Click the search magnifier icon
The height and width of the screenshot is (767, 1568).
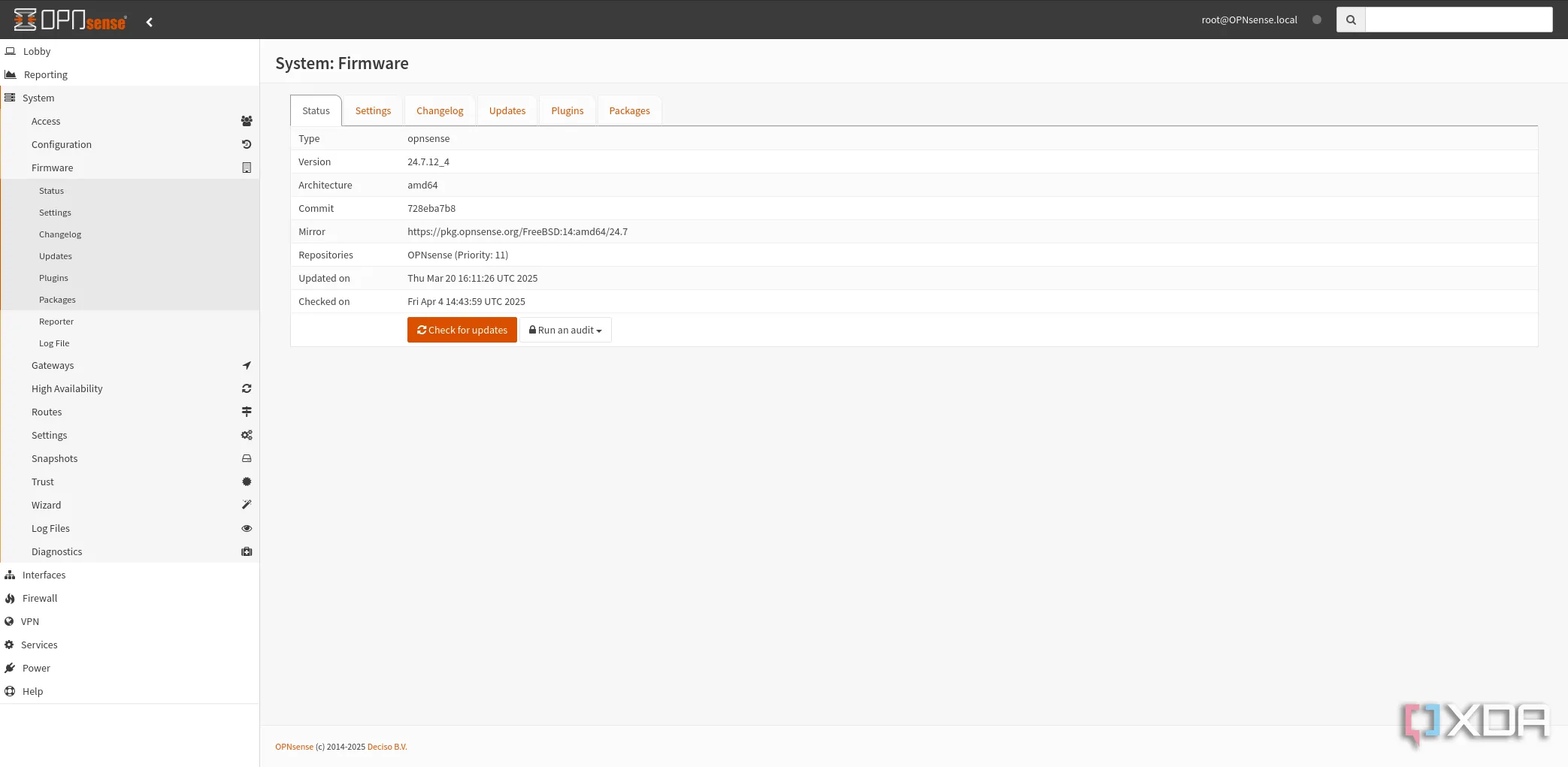(1351, 20)
